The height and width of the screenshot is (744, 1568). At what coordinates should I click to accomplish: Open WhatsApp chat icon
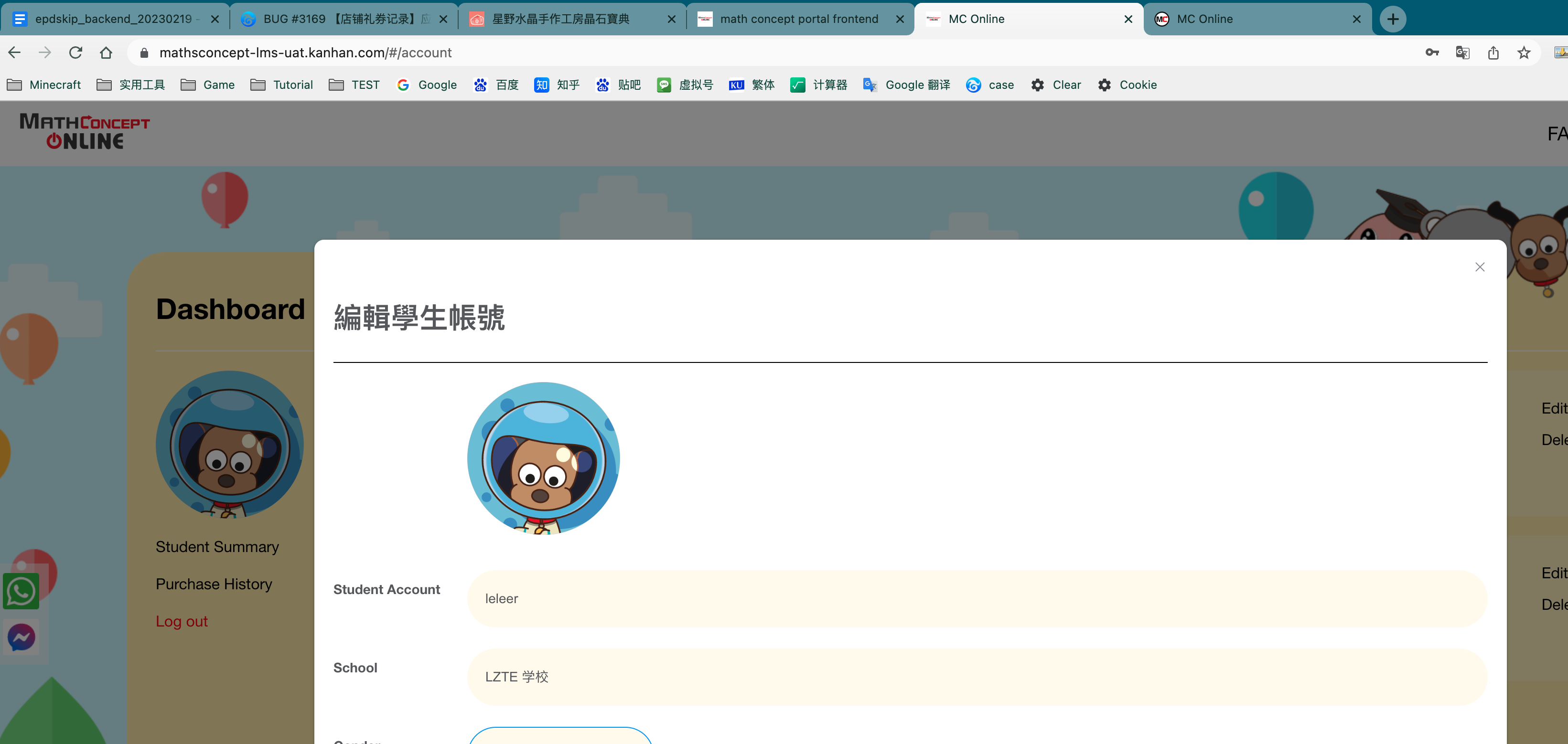tap(21, 591)
